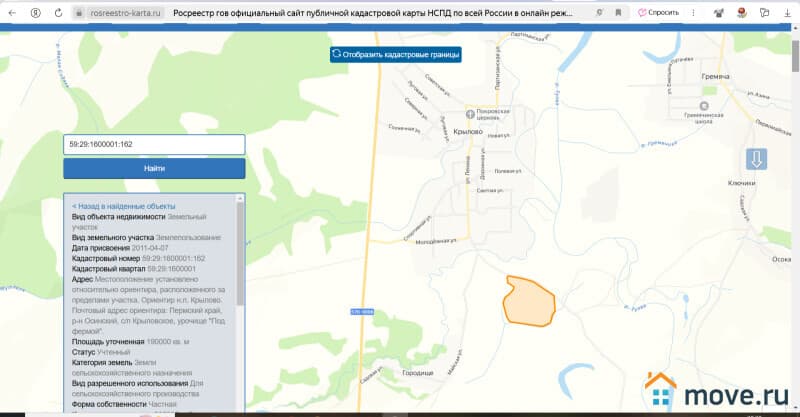Image resolution: width=800 pixels, height=417 pixels.
Task: Click the Форма собственности Частная row
Action: click(124, 404)
